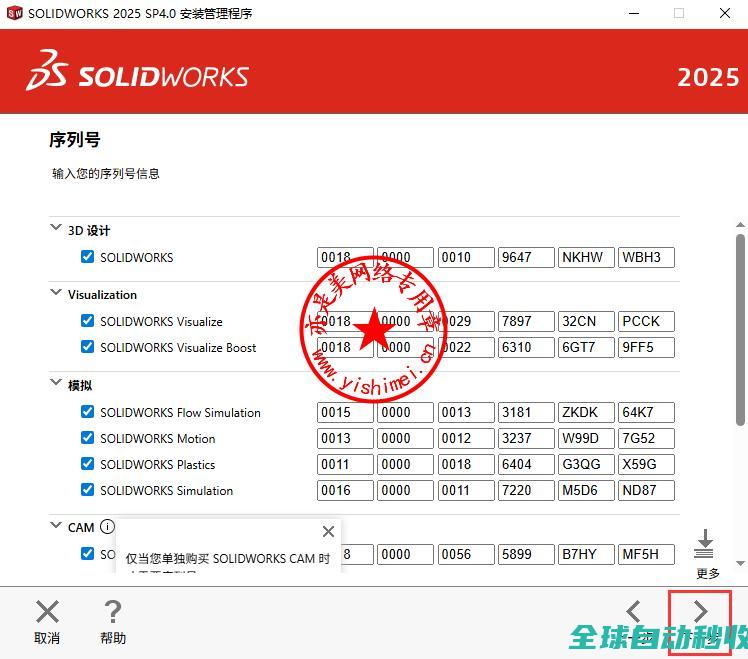Disable the SOLIDWORKS Flow Simulation checkbox
The height and width of the screenshot is (659, 748).
pyautogui.click(x=88, y=412)
